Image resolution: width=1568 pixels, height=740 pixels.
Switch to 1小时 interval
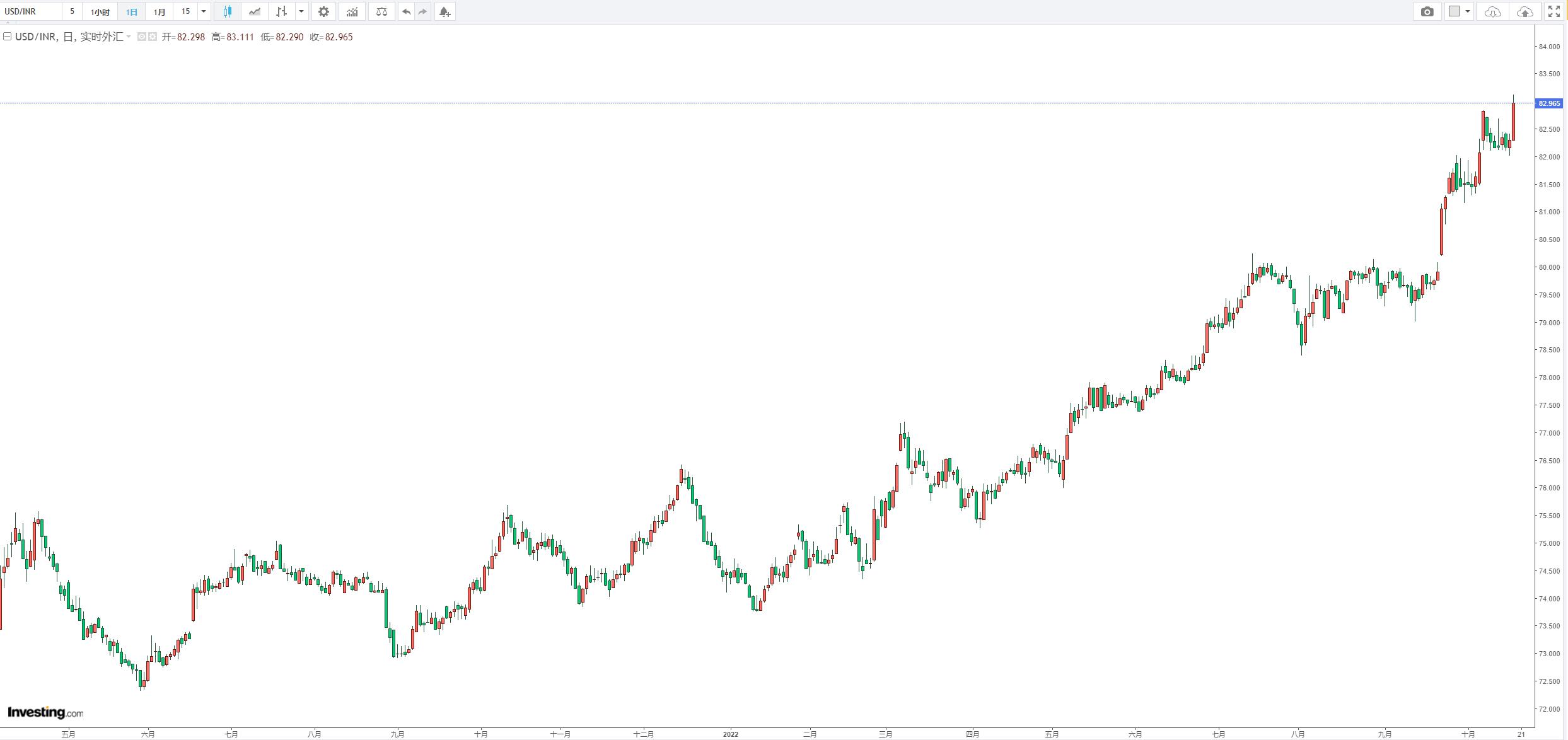pyautogui.click(x=100, y=11)
